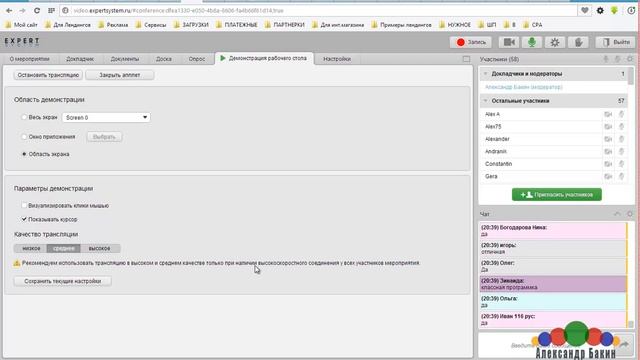Open the browser gear extension icon
Screen dimensions: 640x360
click(600, 11)
